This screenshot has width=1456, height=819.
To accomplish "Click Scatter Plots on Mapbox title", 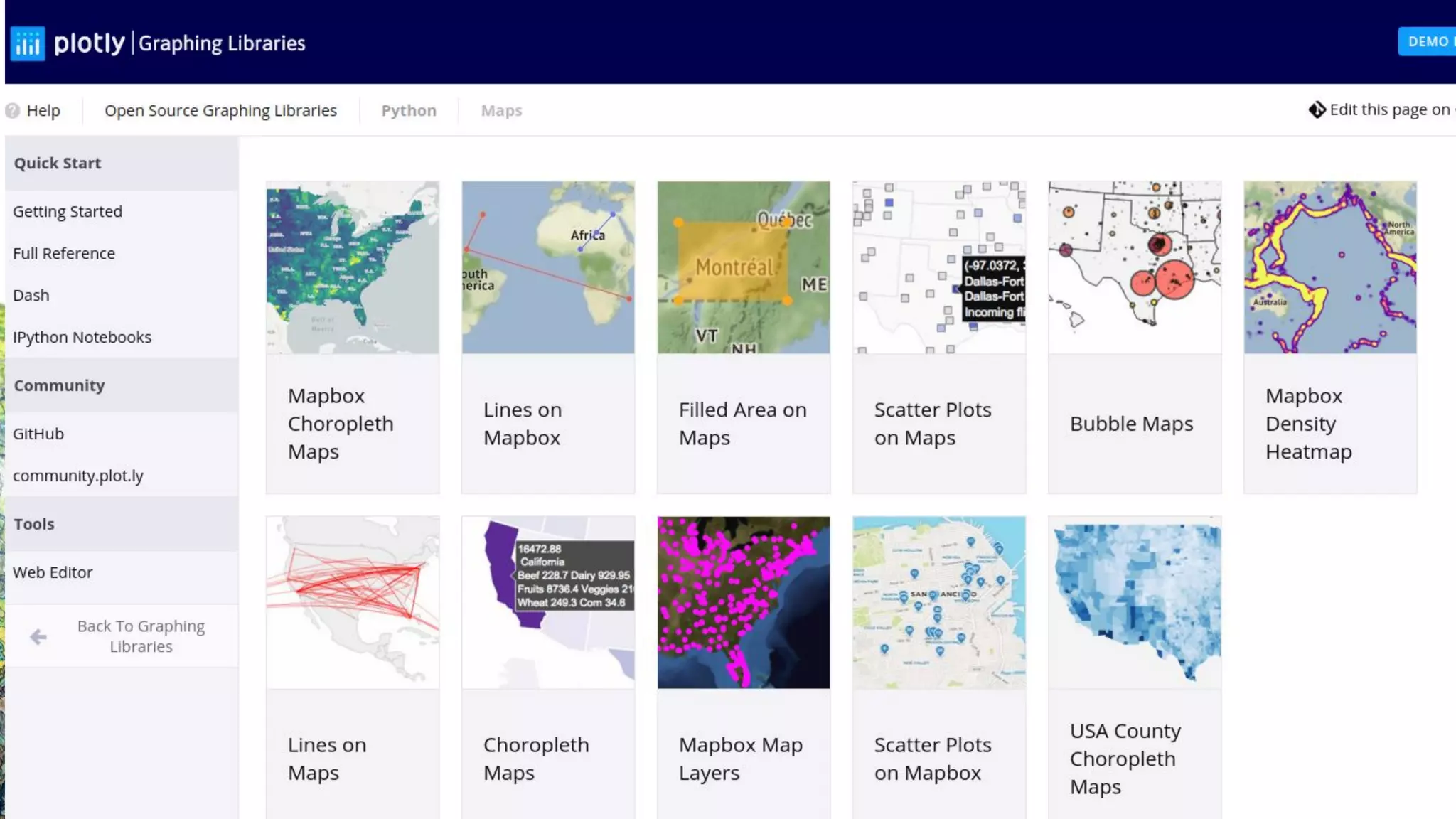I will [x=932, y=759].
